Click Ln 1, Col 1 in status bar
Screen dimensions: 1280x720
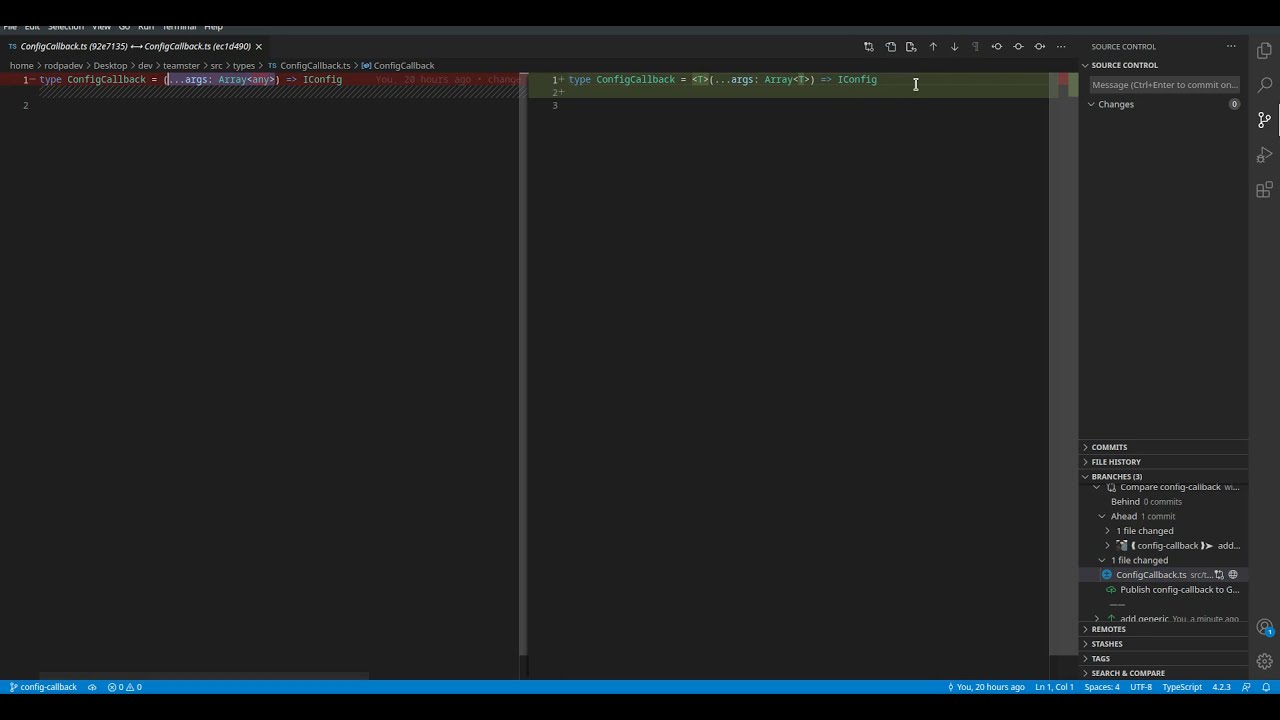1054,687
